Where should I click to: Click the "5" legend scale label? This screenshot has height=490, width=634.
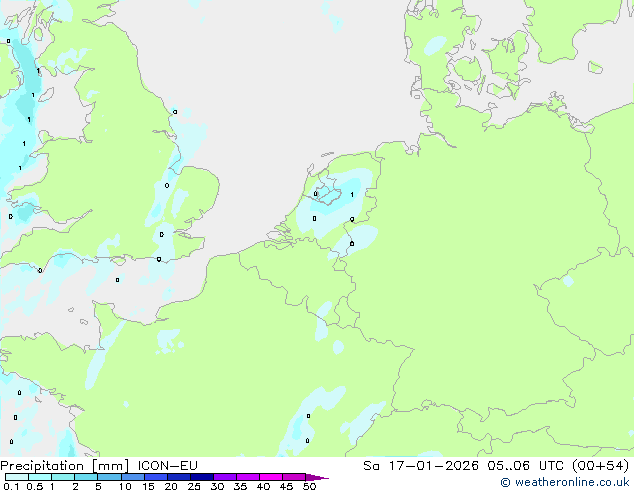pyautogui.click(x=98, y=486)
